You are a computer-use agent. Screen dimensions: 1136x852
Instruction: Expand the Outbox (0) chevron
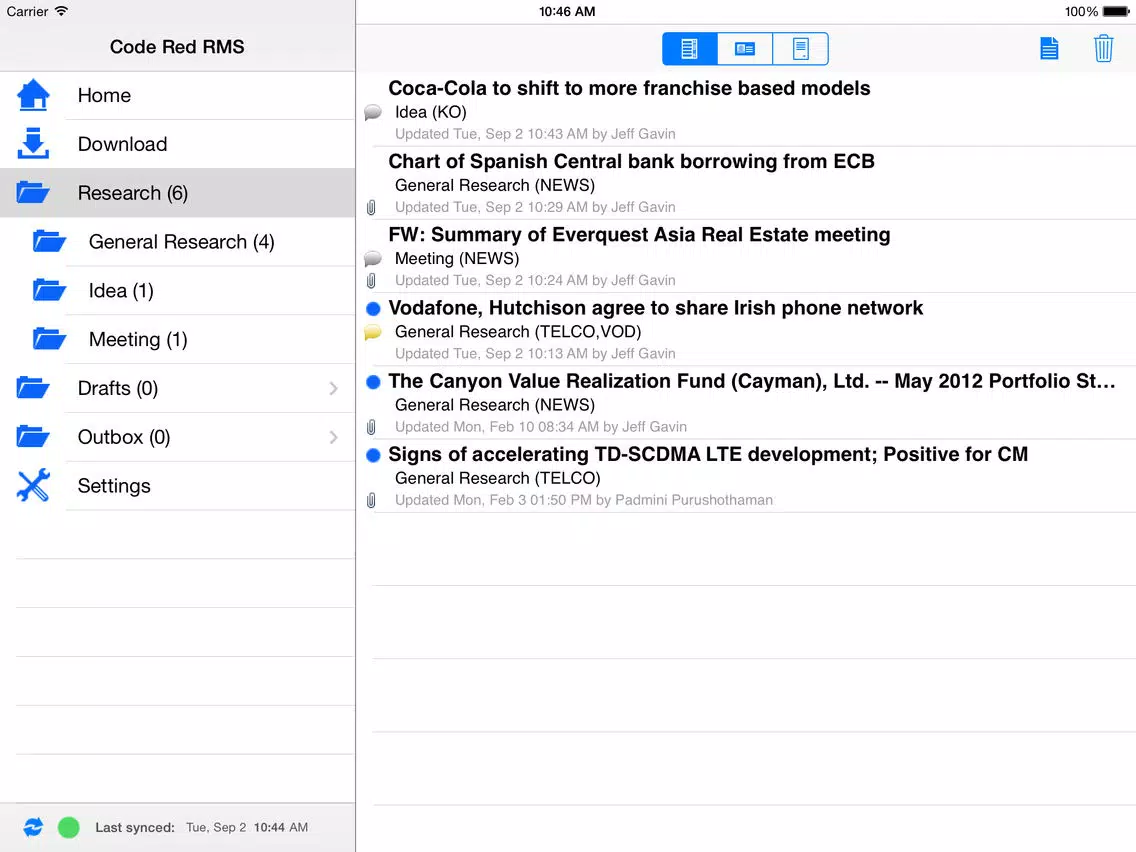333,438
